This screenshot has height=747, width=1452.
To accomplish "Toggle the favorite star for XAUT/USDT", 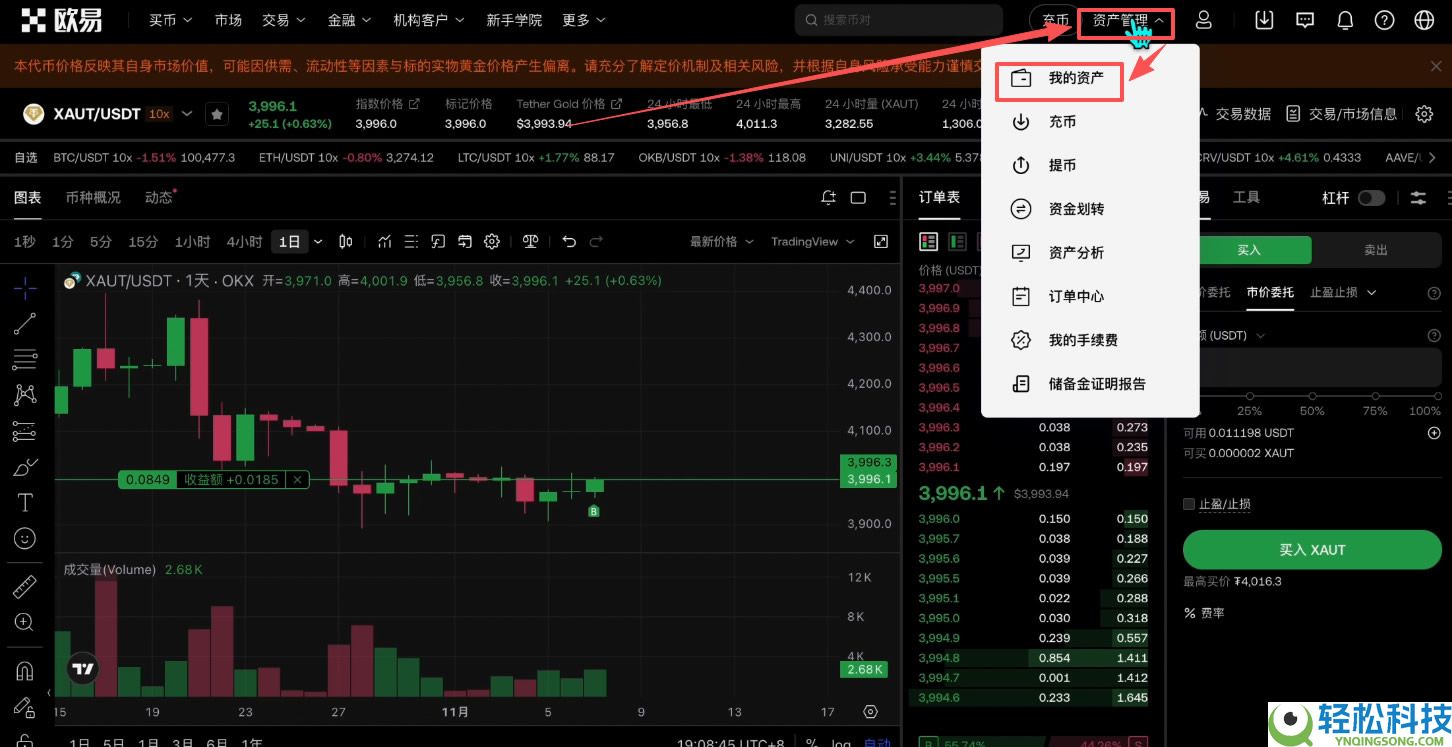I will [x=217, y=113].
